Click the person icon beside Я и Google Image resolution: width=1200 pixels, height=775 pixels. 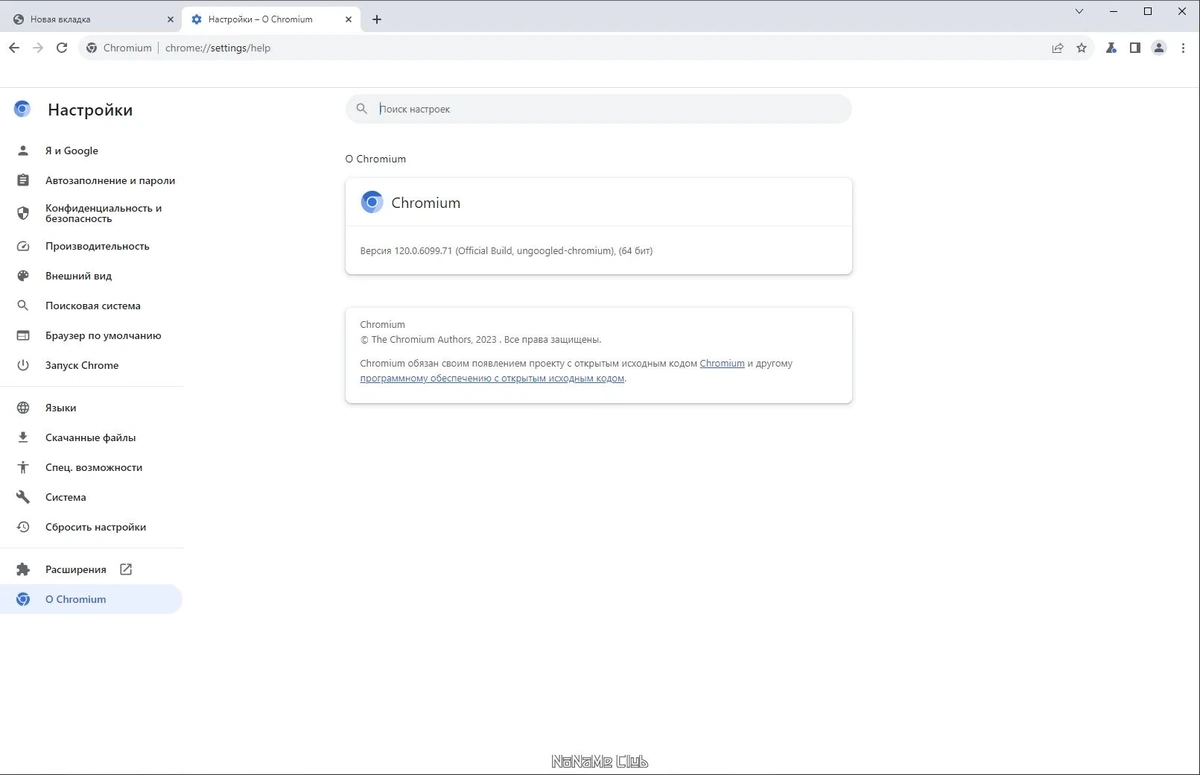pos(23,151)
